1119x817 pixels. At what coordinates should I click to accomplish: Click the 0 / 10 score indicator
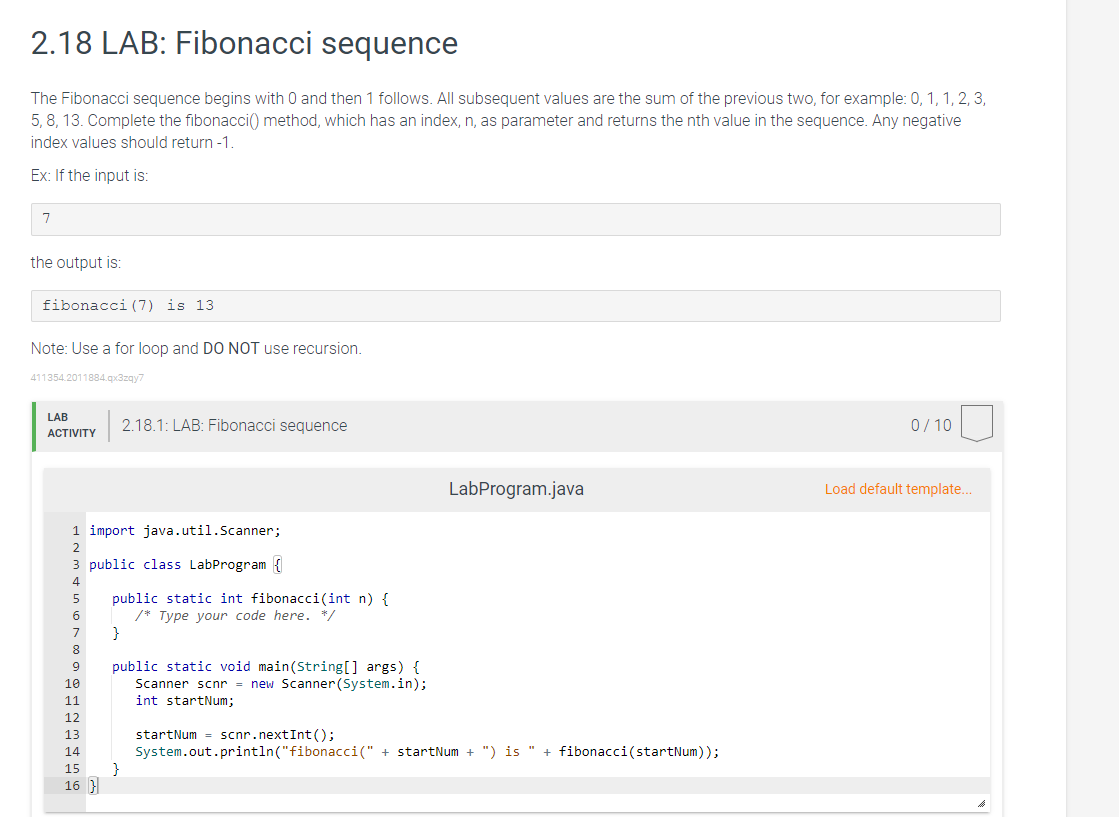tap(930, 424)
